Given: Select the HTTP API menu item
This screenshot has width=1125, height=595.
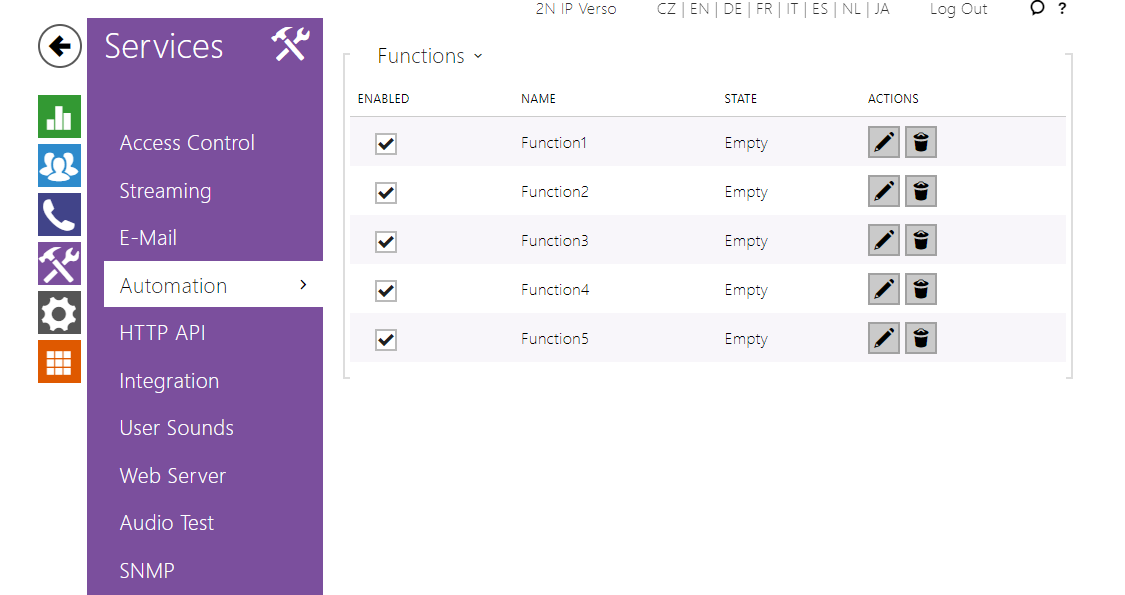Looking at the screenshot, I should click(162, 333).
